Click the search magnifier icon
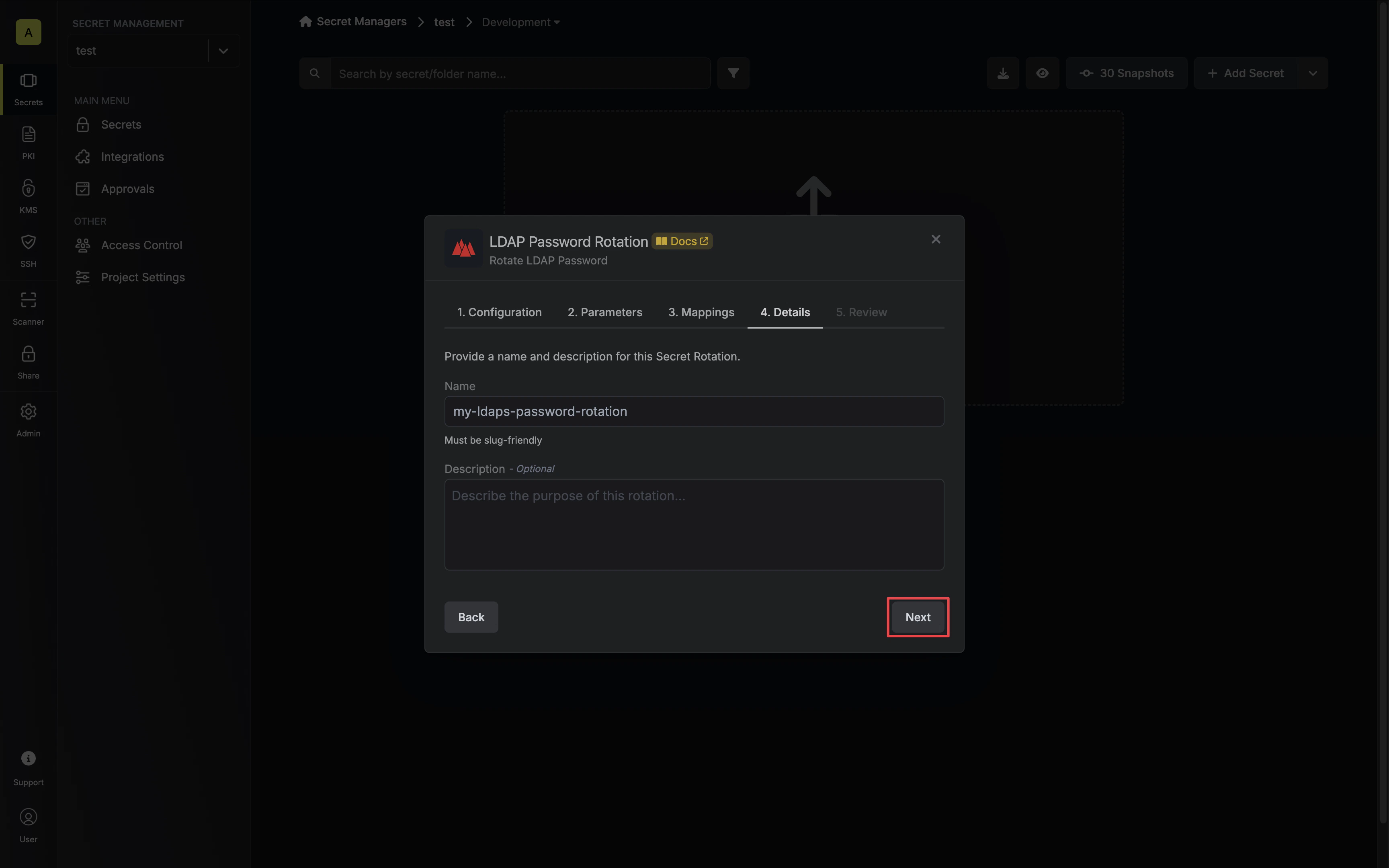The height and width of the screenshot is (868, 1389). 315,73
